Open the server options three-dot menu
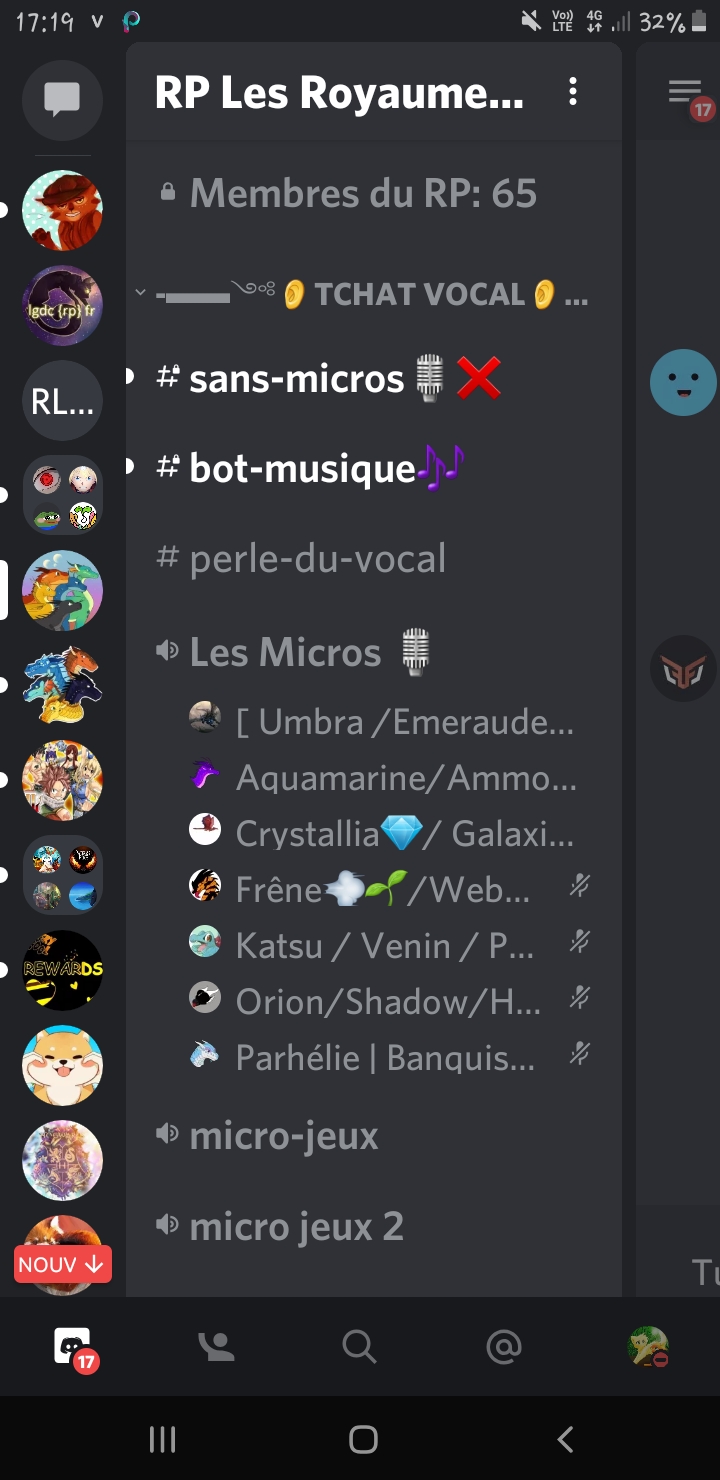This screenshot has height=1480, width=720. 572,93
